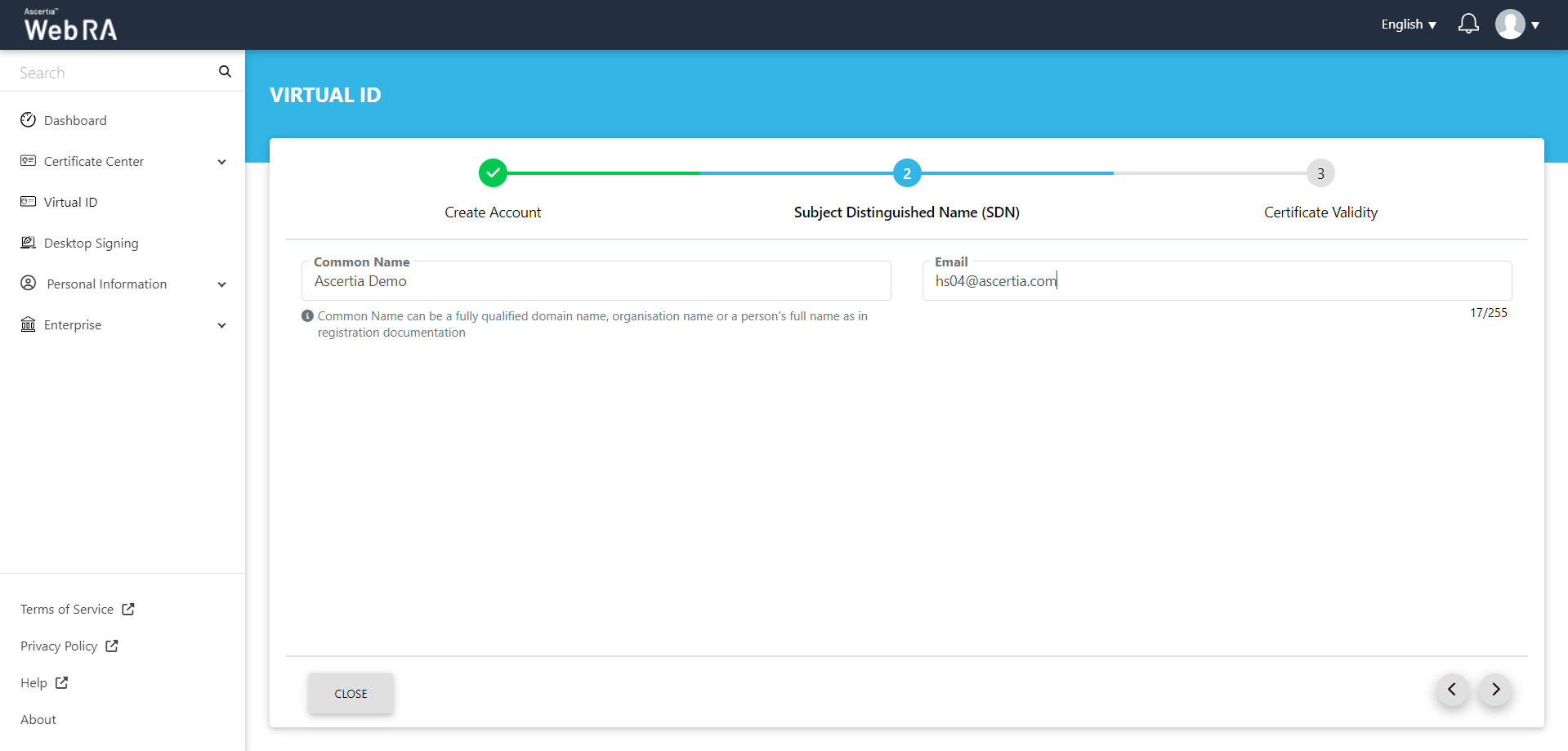Go back using previous arrow
Viewport: 1568px width, 751px height.
coord(1452,690)
